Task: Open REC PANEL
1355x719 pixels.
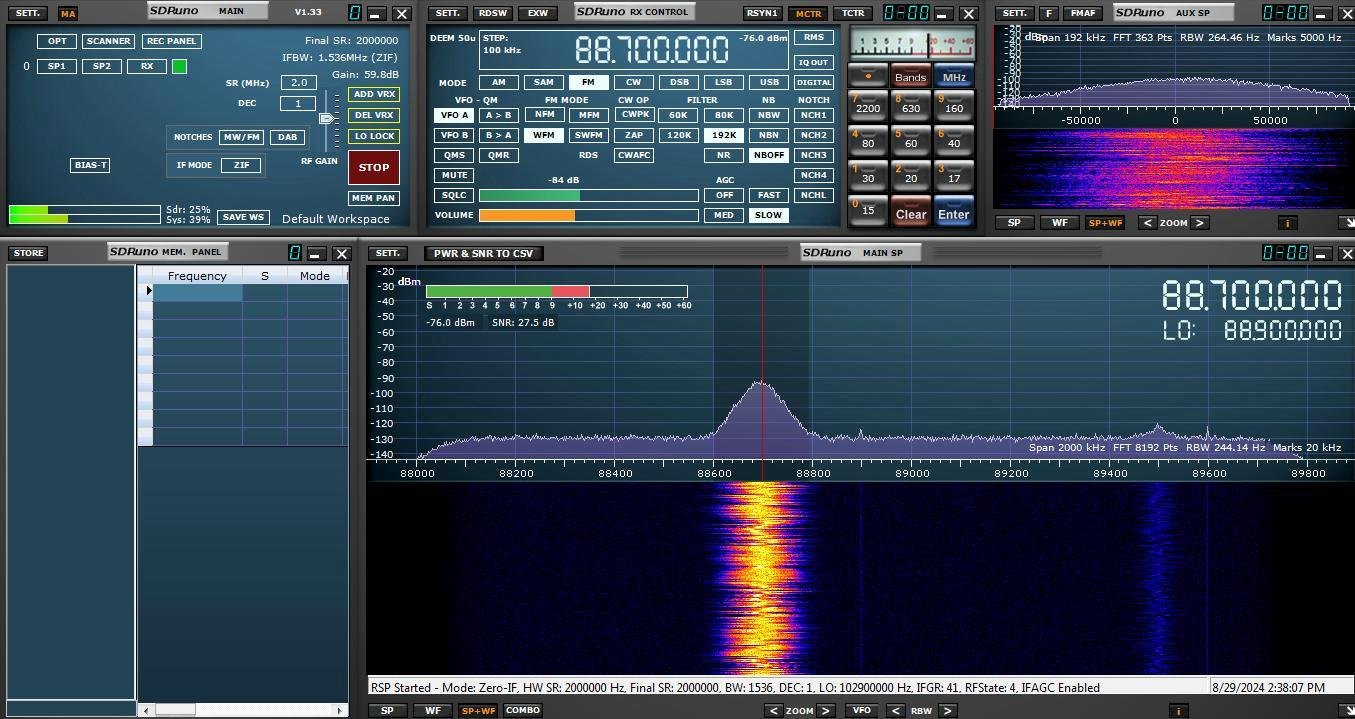Action: 171,41
